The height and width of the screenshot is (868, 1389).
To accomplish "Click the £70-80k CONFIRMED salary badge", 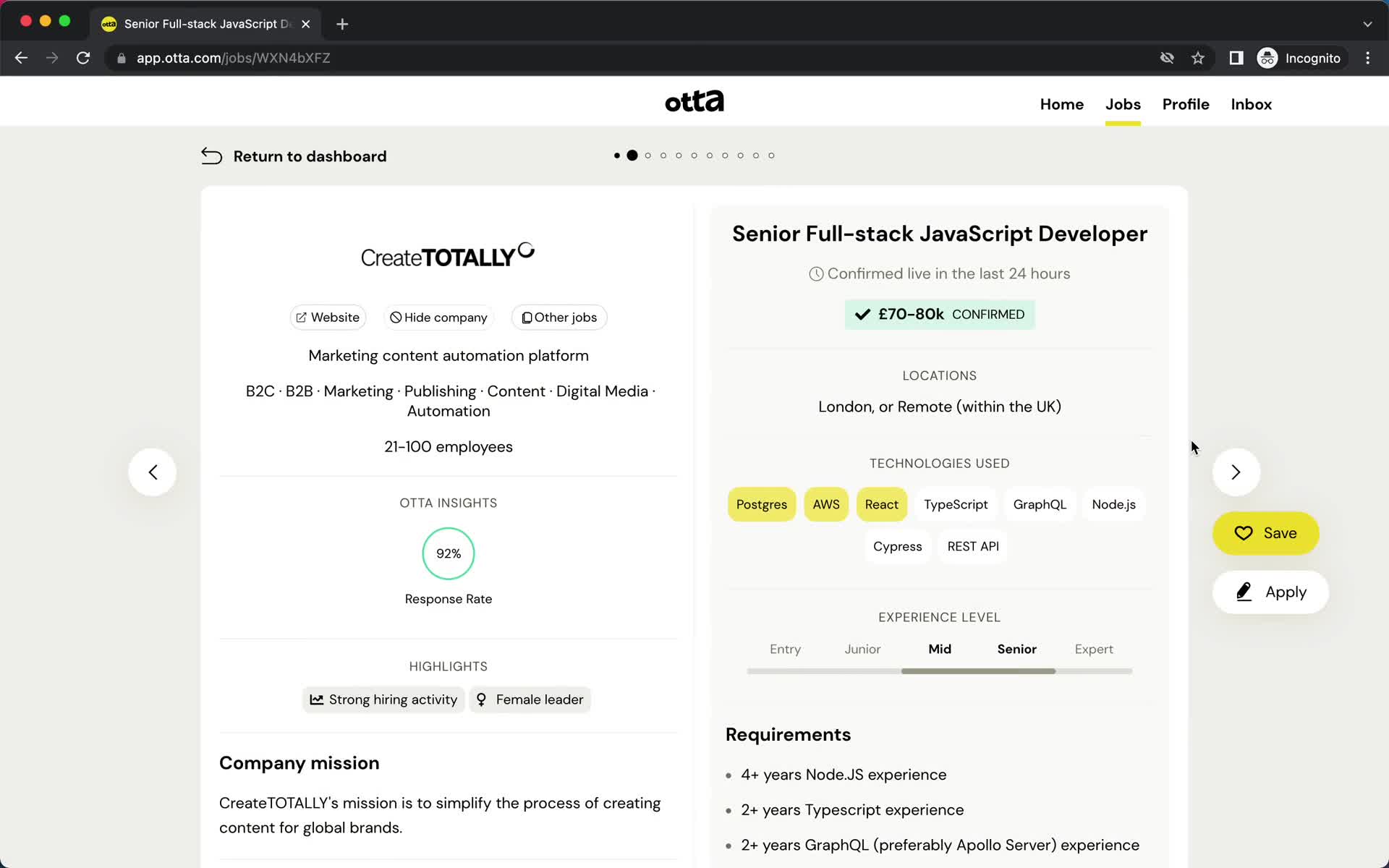I will [x=939, y=315].
